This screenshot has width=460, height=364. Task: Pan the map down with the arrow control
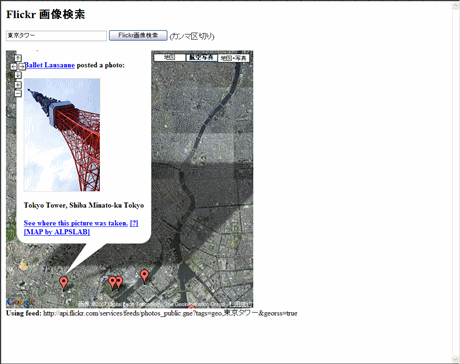pyautogui.click(x=18, y=75)
